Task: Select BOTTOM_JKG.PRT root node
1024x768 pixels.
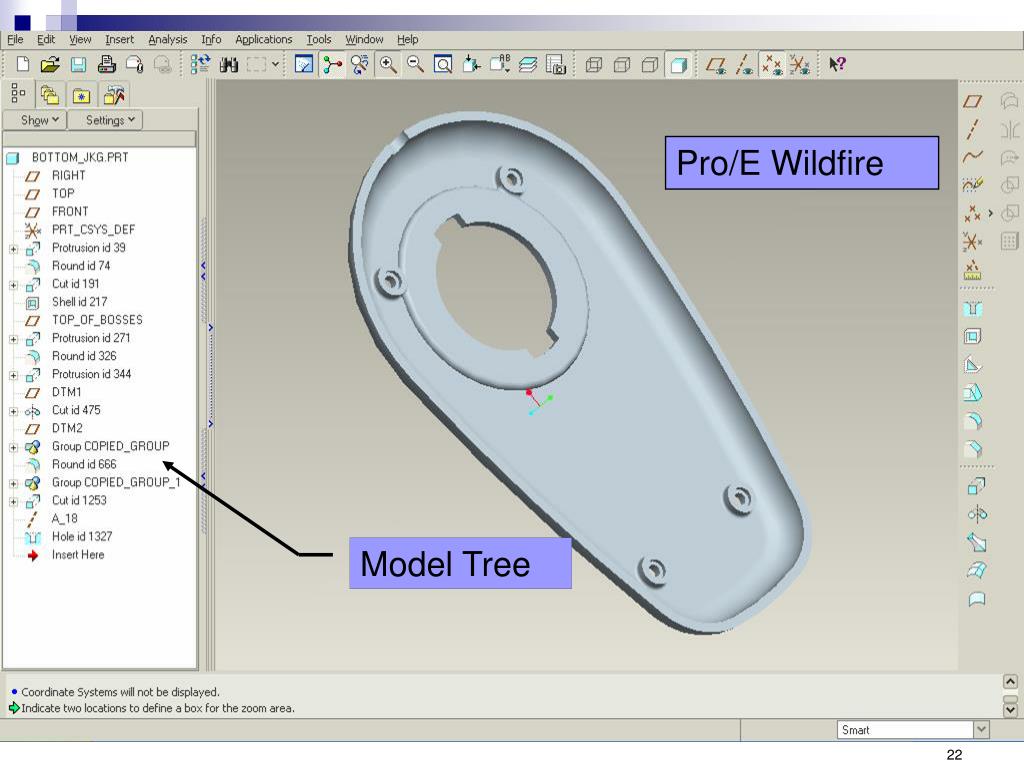Action: (80, 157)
